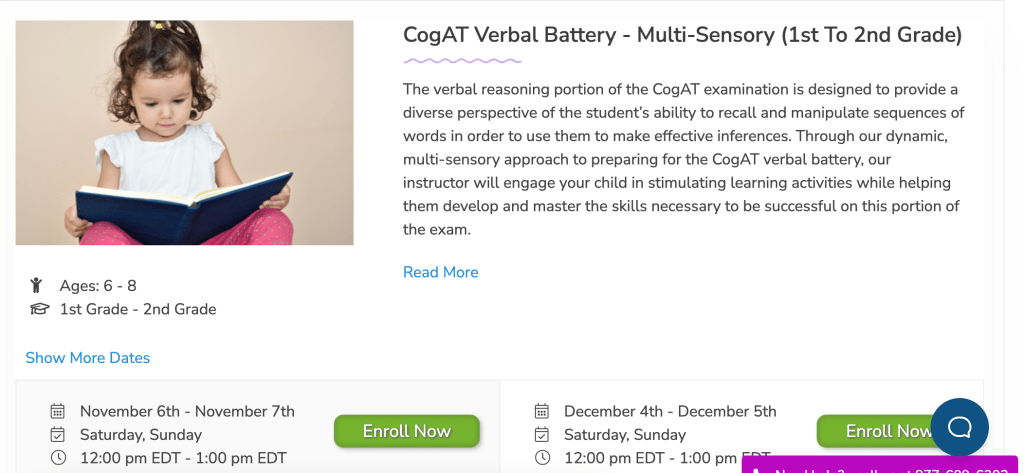Expand the schedule via Show More Dates
Image resolution: width=1024 pixels, height=473 pixels.
pos(87,358)
